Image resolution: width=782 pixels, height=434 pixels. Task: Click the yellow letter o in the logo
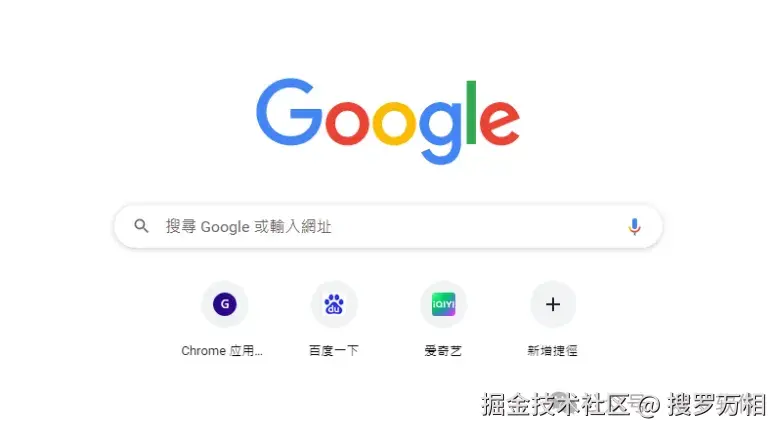coord(394,123)
